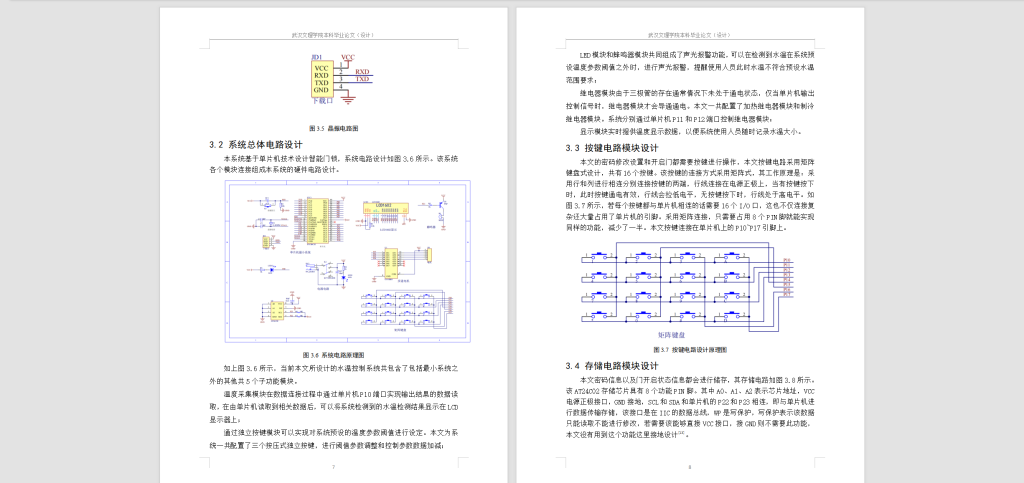The height and width of the screenshot is (483, 1024).
Task: Click the left page header text
Action: coord(334,35)
